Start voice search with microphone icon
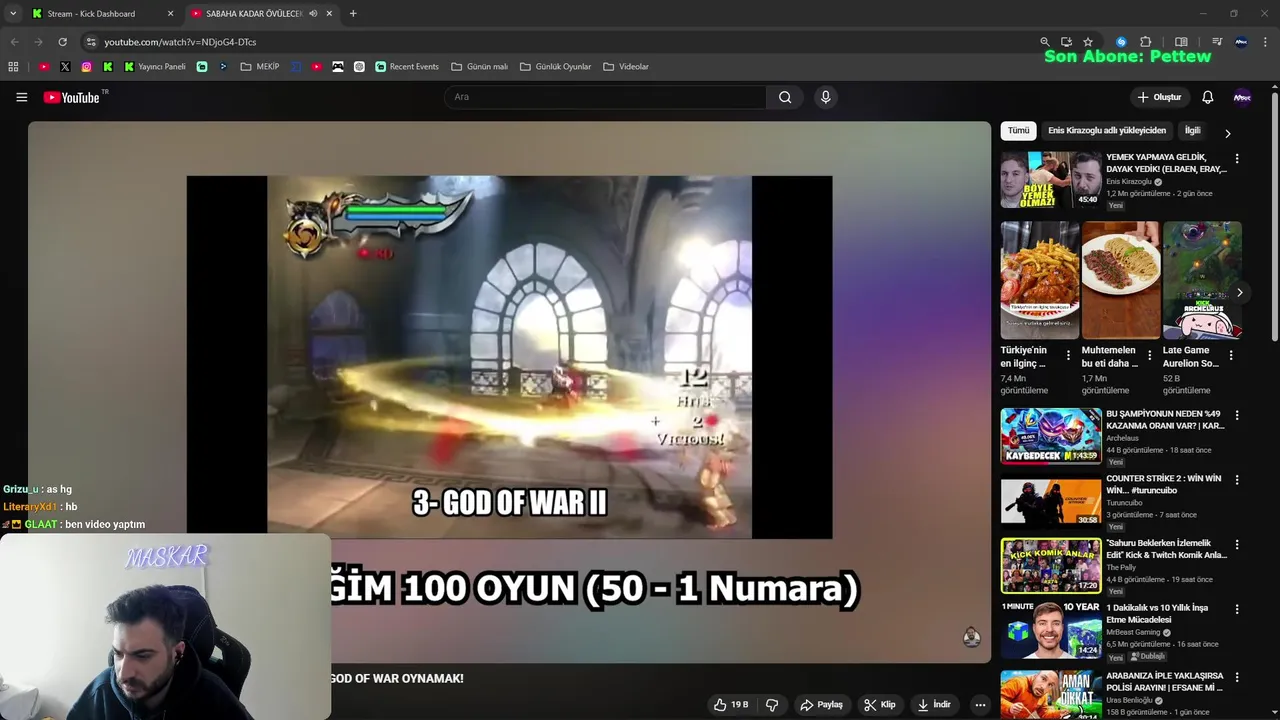Image resolution: width=1280 pixels, height=720 pixels. [825, 97]
